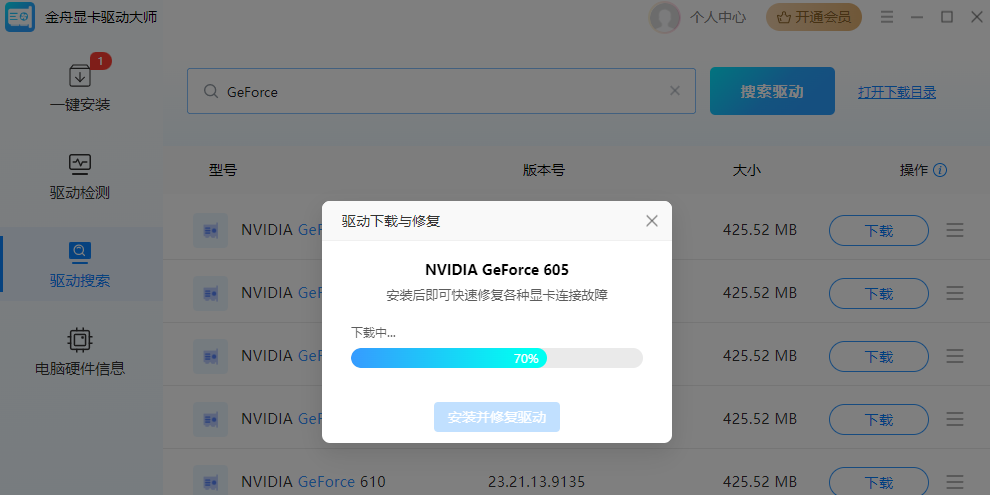
Task: Click the 1 badge on 一键安装
Action: [x=100, y=61]
